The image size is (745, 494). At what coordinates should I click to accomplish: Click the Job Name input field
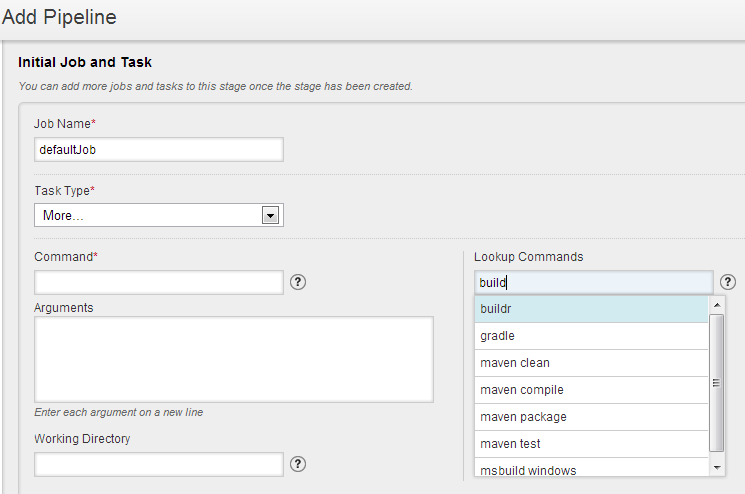pyautogui.click(x=158, y=149)
